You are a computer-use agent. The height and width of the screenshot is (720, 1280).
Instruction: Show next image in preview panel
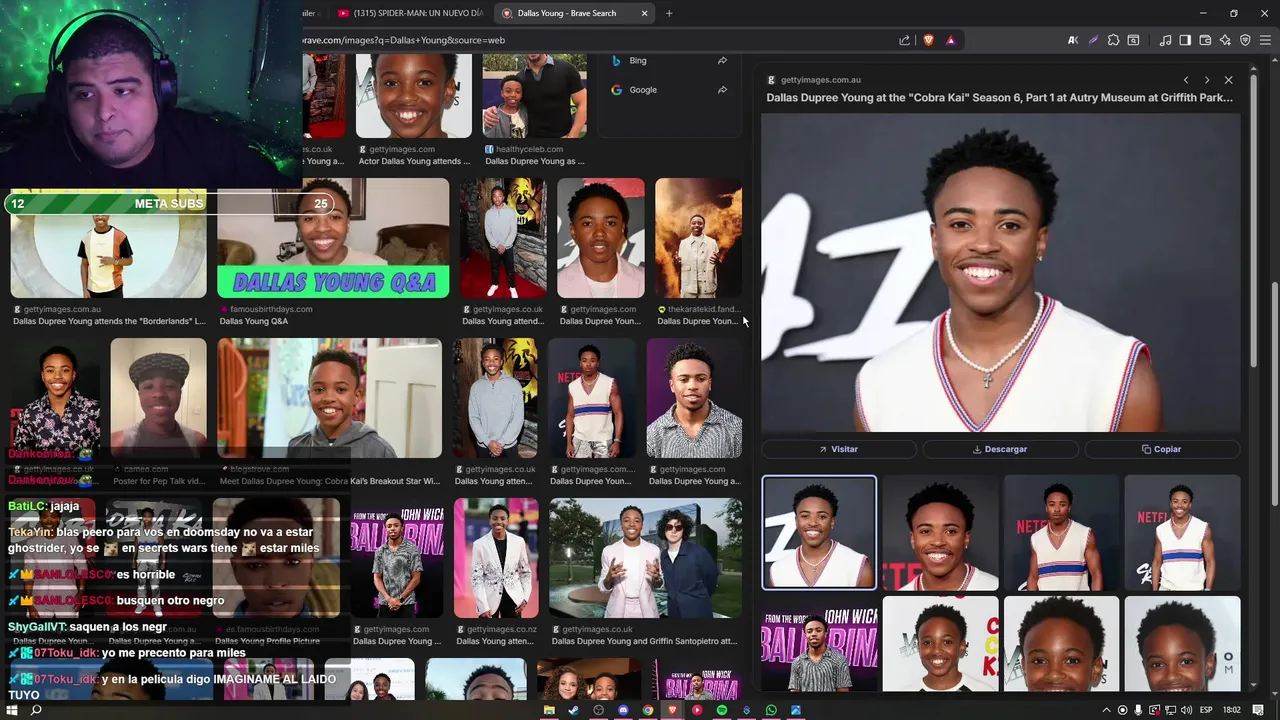click(x=1207, y=80)
